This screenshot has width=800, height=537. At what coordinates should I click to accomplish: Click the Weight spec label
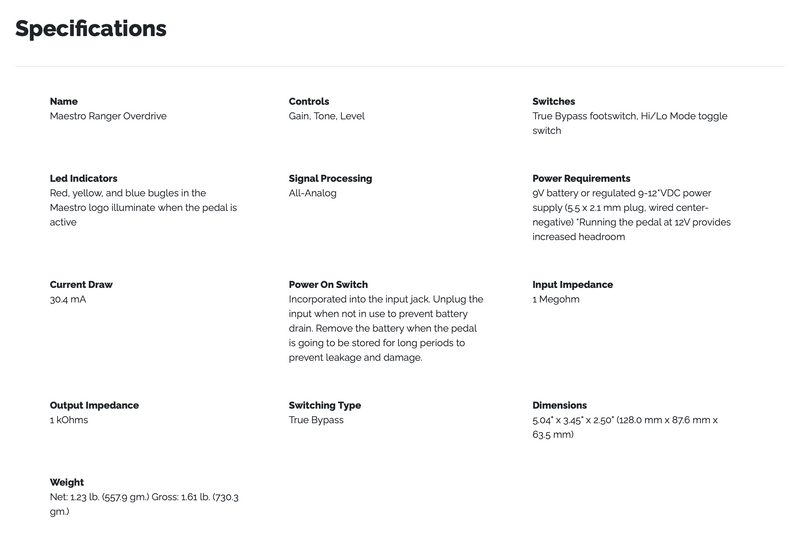tap(67, 482)
